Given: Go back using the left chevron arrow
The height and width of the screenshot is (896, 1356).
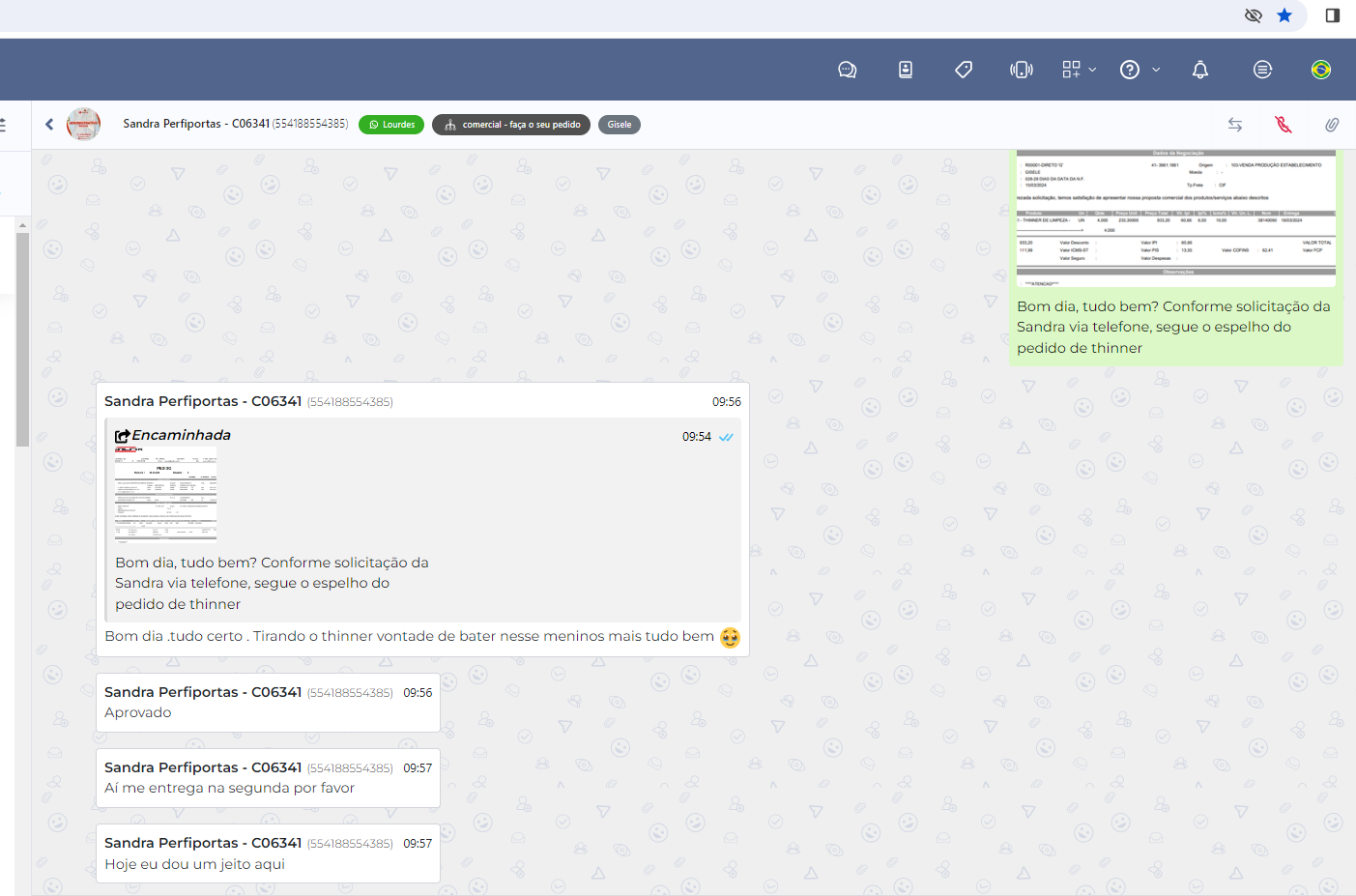Looking at the screenshot, I should 49,124.
